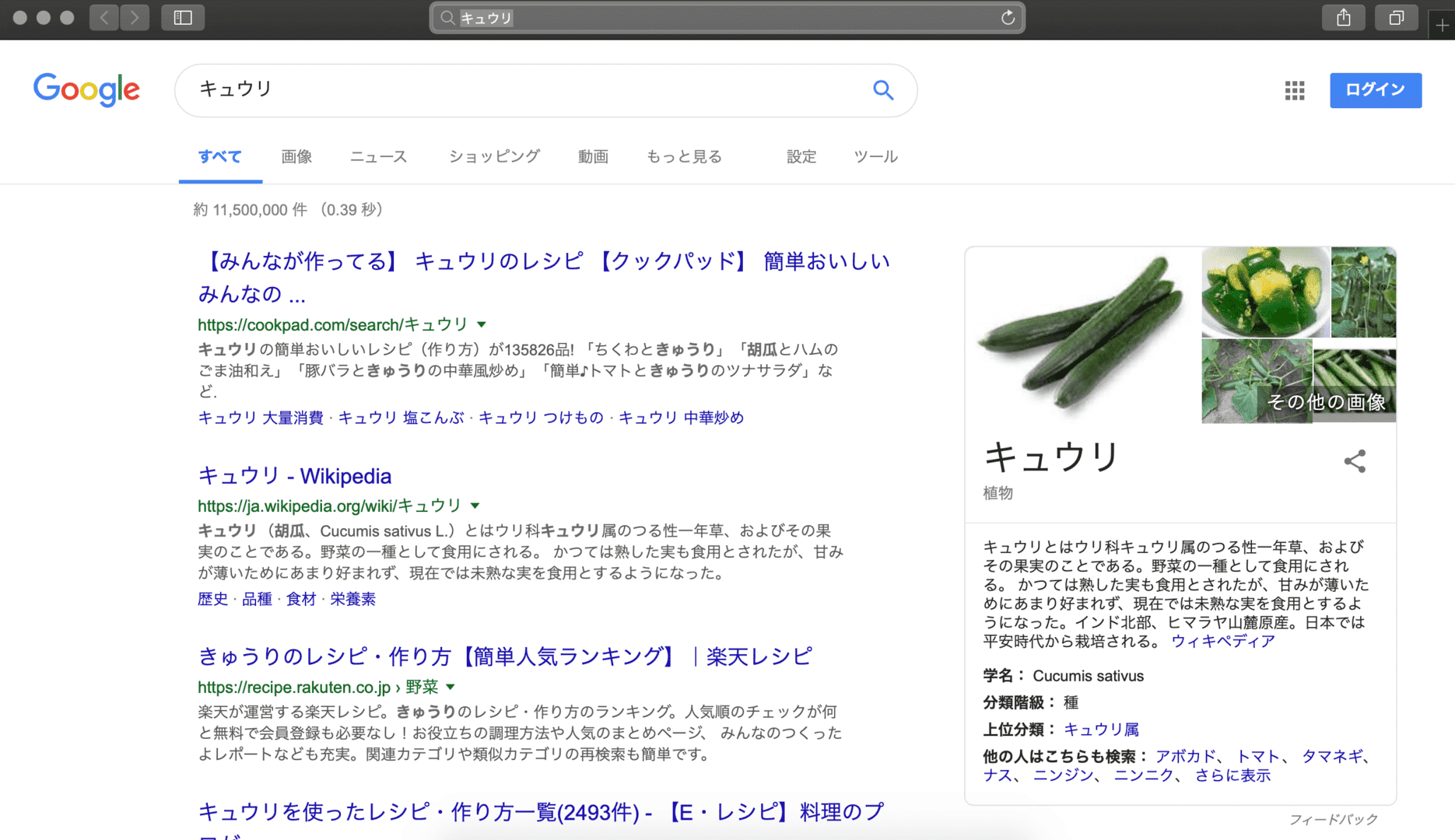Switch to the 動画 tab

tap(593, 156)
